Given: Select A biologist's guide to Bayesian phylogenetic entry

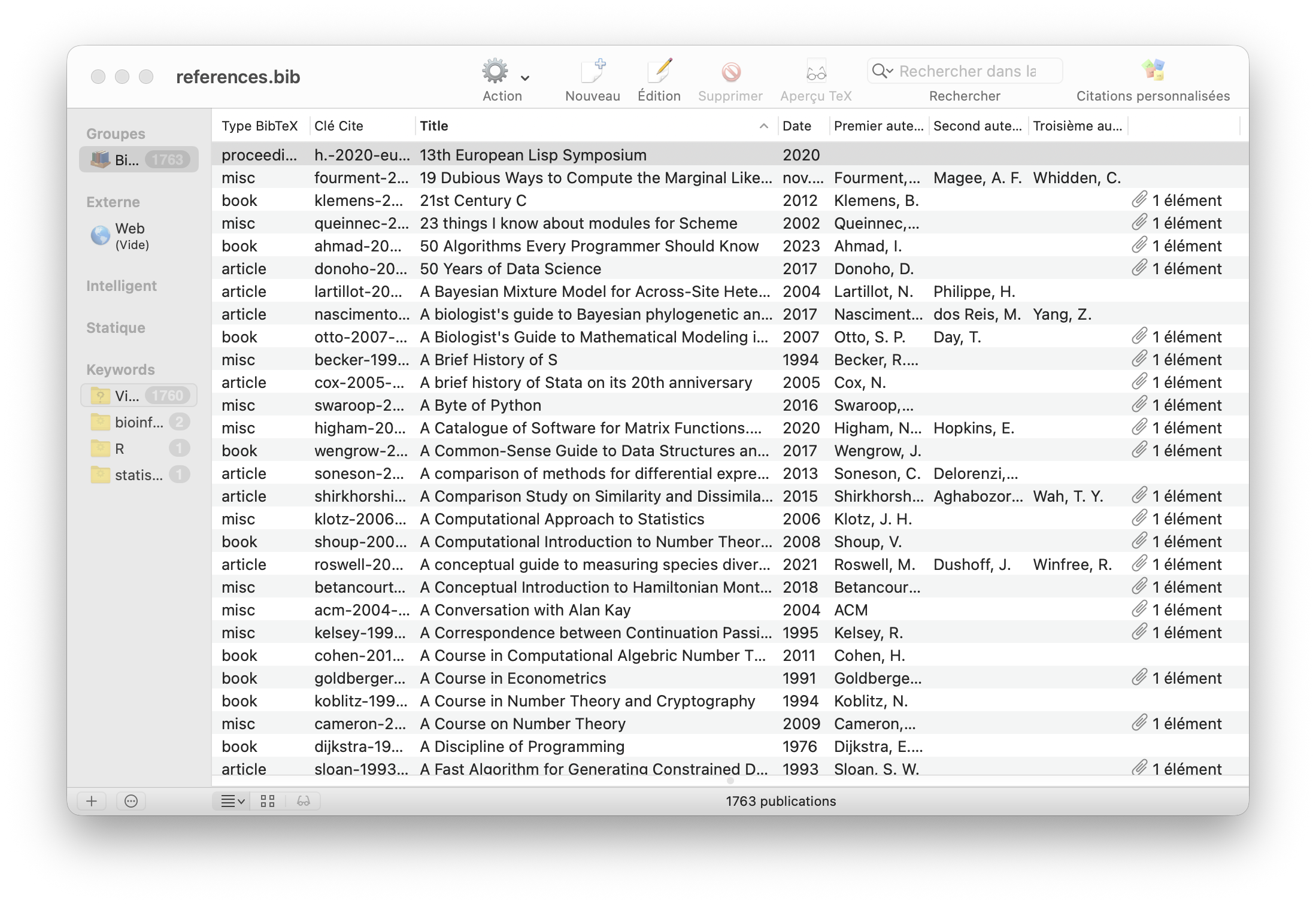Looking at the screenshot, I should tap(730, 314).
